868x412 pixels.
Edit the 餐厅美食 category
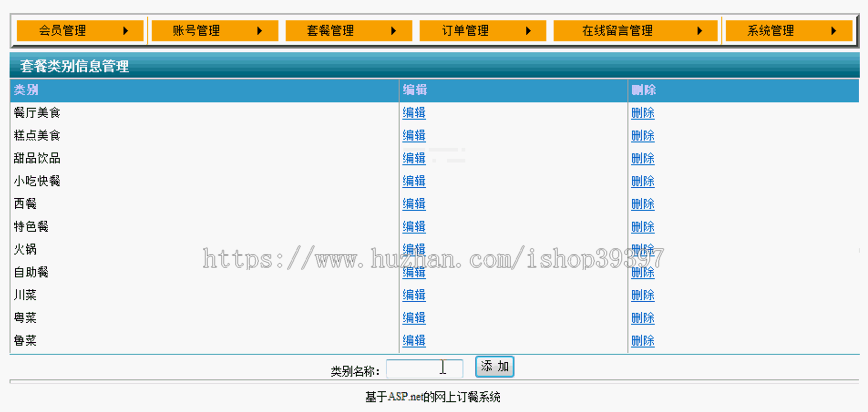click(x=414, y=114)
